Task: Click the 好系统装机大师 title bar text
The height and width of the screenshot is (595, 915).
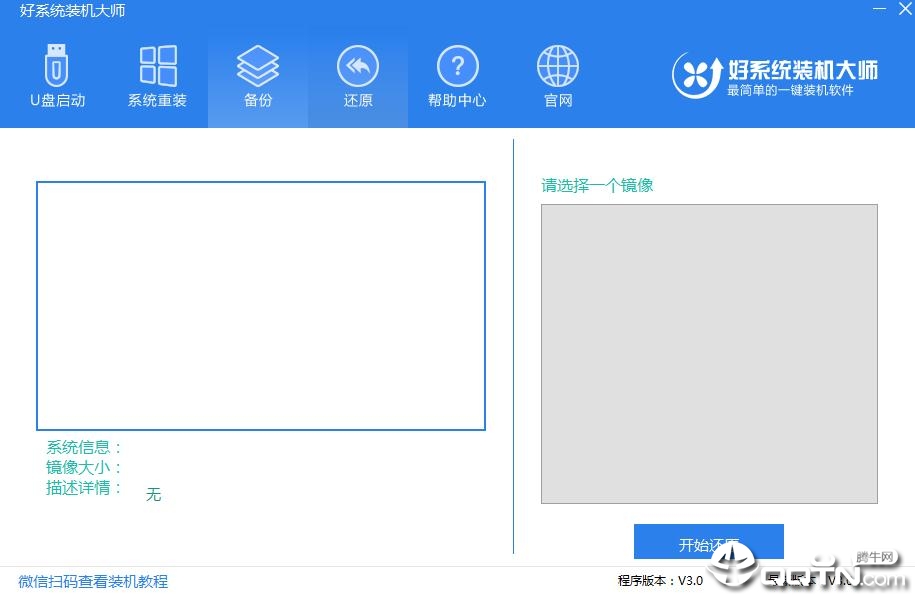Action: pyautogui.click(x=72, y=10)
